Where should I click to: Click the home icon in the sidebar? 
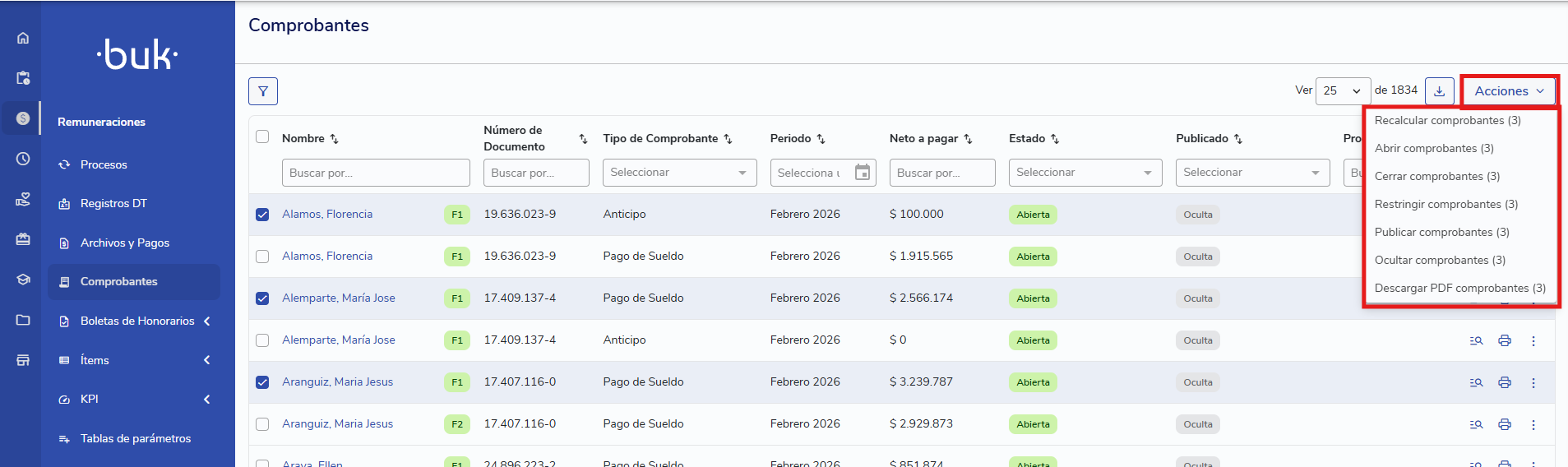pos(23,38)
